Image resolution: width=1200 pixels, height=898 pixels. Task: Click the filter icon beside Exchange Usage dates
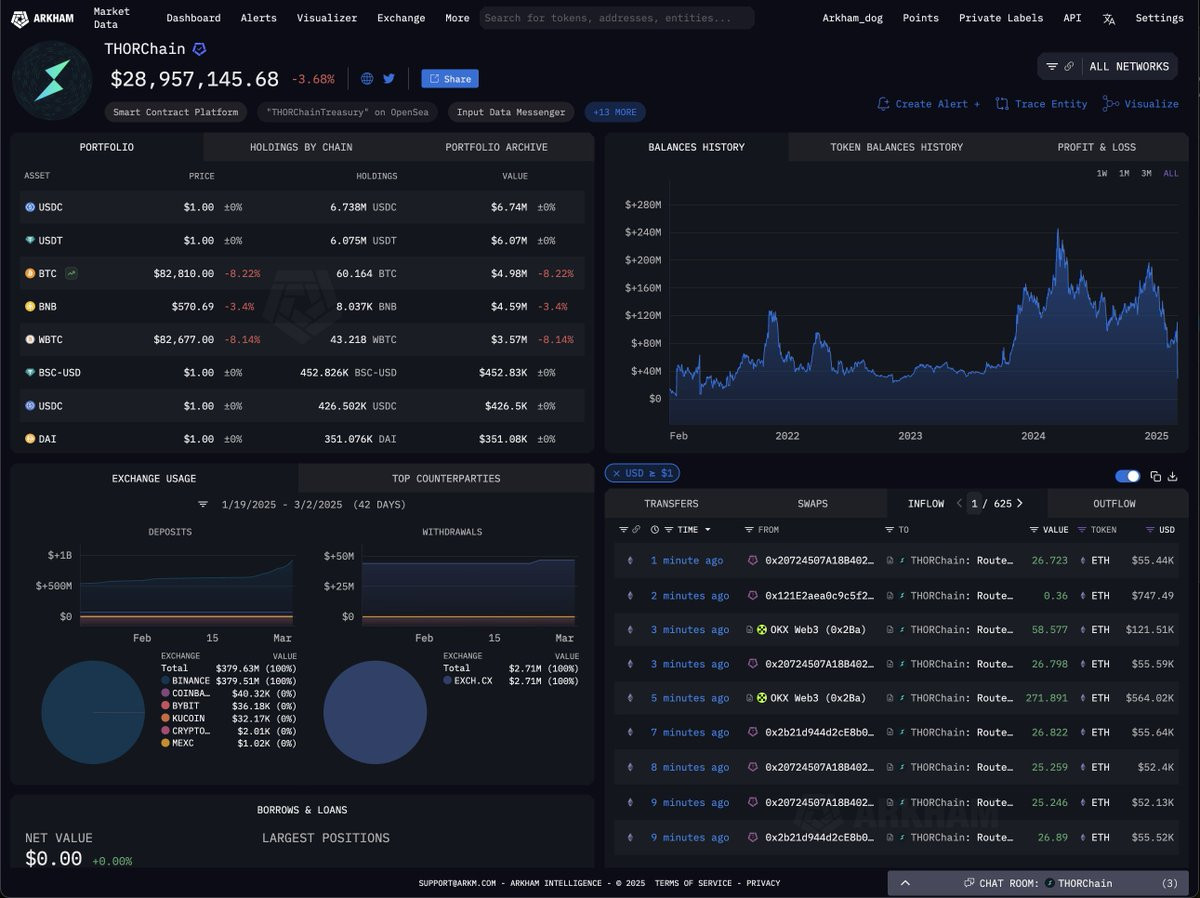point(203,505)
